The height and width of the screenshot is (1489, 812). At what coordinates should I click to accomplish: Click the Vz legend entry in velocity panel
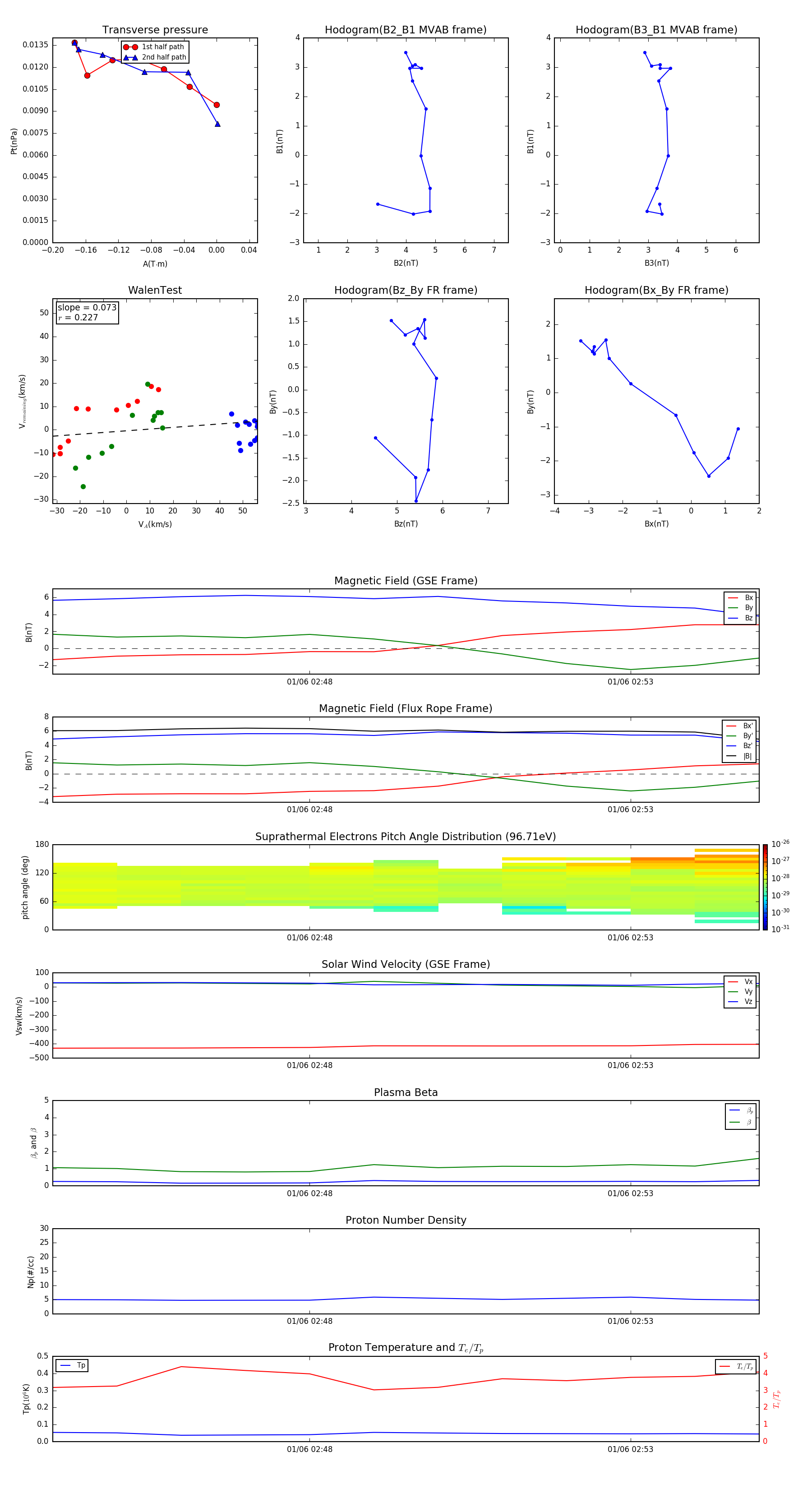[740, 1002]
